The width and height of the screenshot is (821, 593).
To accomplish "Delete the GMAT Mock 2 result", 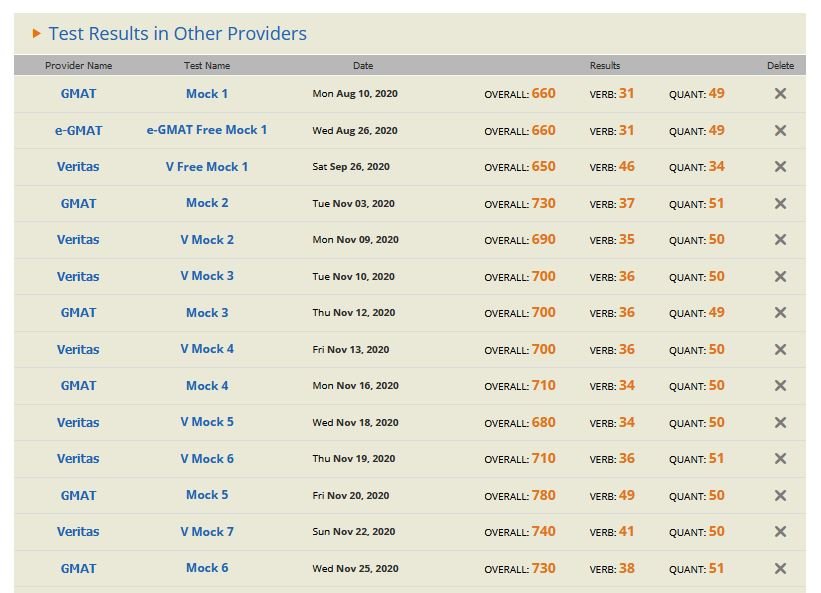I will (x=780, y=204).
